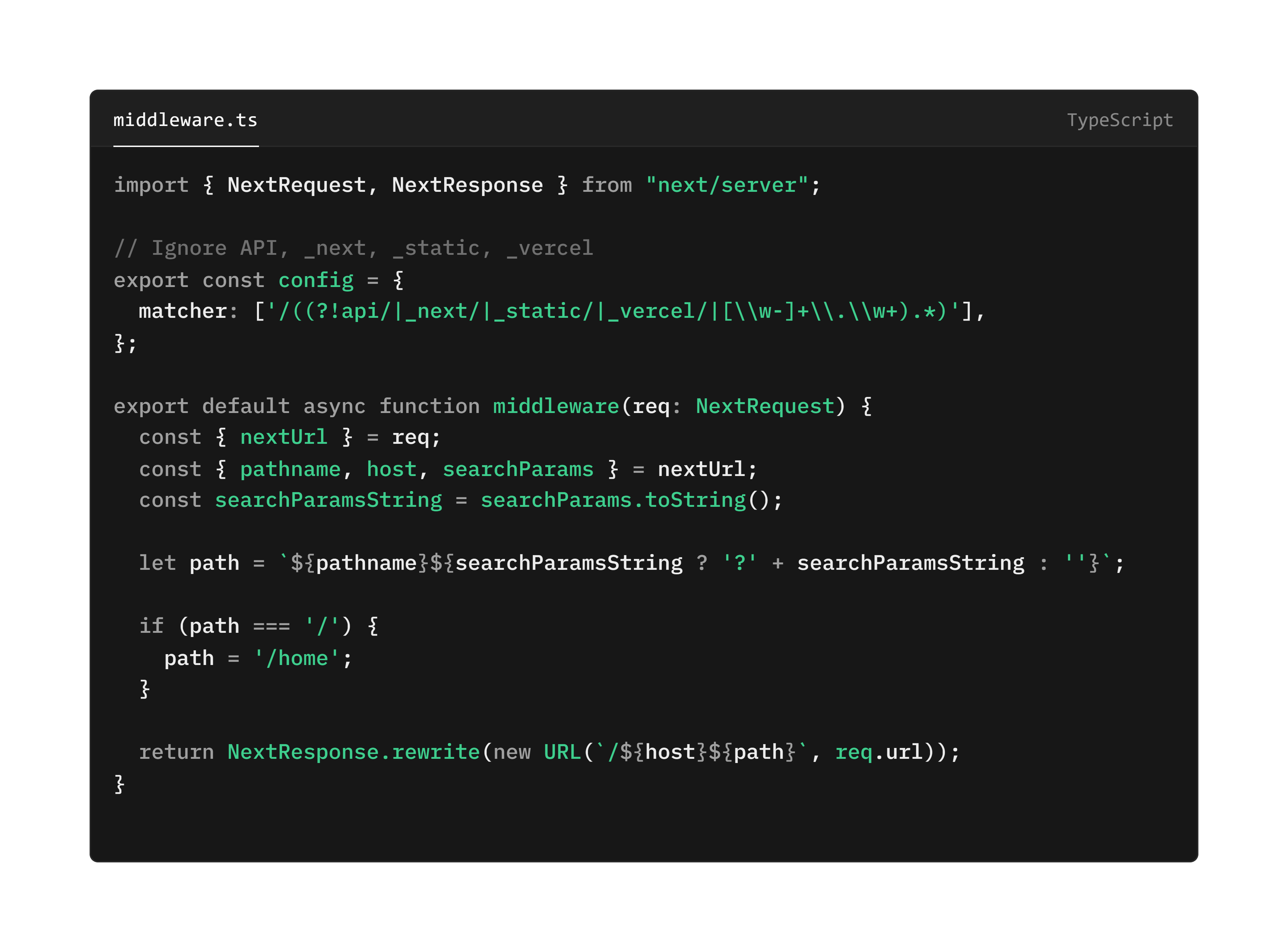This screenshot has height=952, width=1288.
Task: Select the NextResponse import token
Action: pos(467,184)
